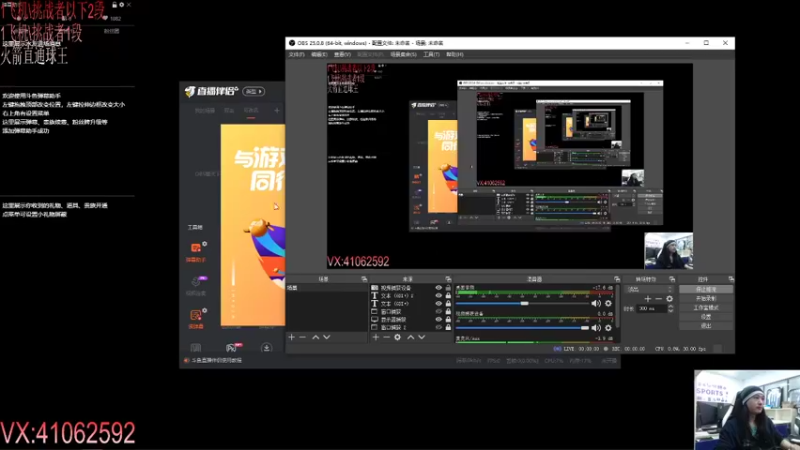Select the scene entry in scenes list

[327, 288]
